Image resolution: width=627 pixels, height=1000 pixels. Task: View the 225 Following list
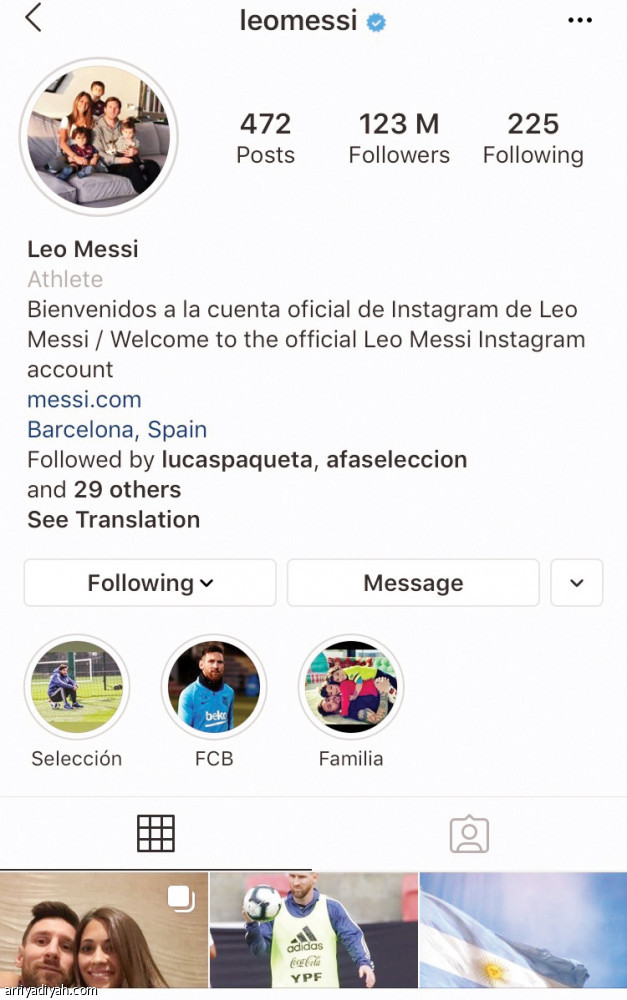click(x=533, y=138)
